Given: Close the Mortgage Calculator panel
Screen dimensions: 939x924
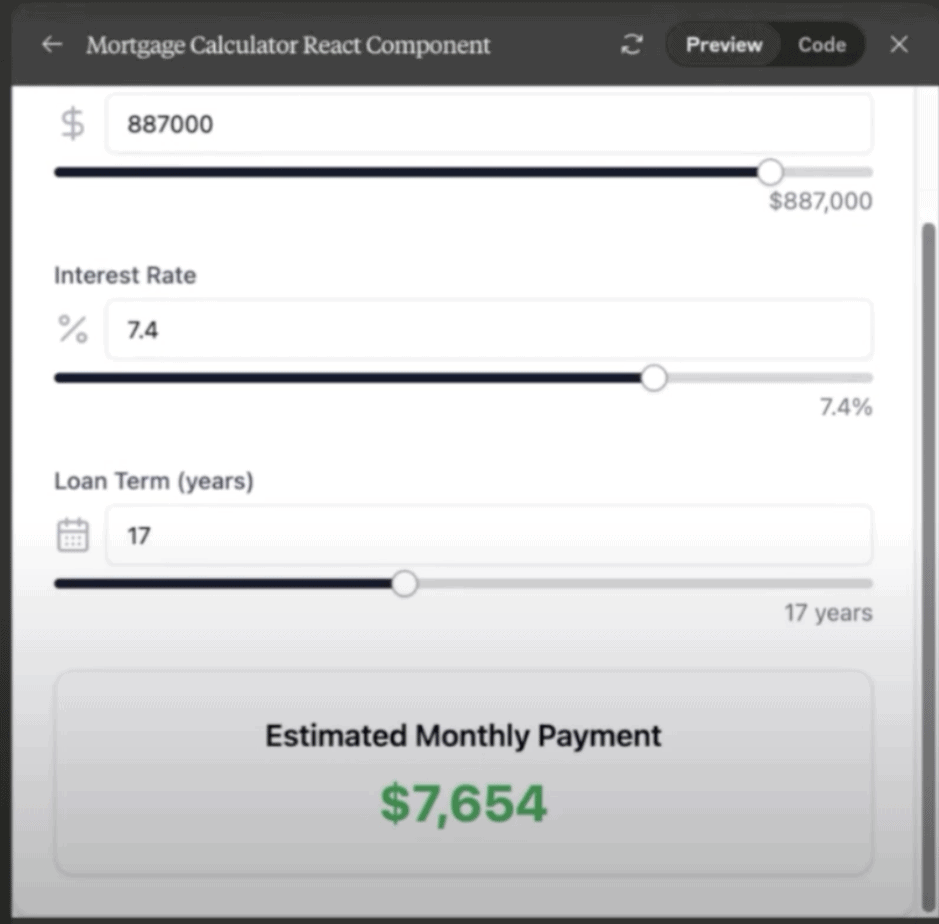Looking at the screenshot, I should pyautogui.click(x=899, y=45).
